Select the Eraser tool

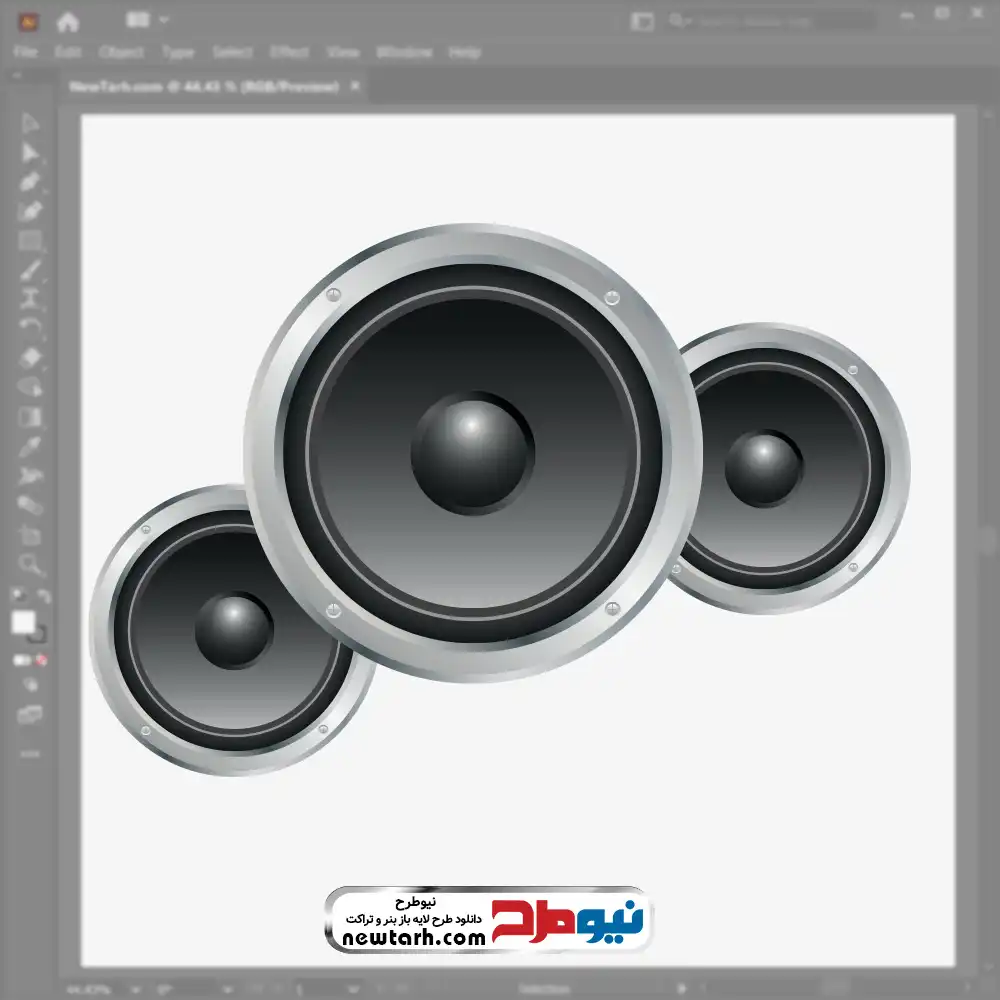point(30,358)
